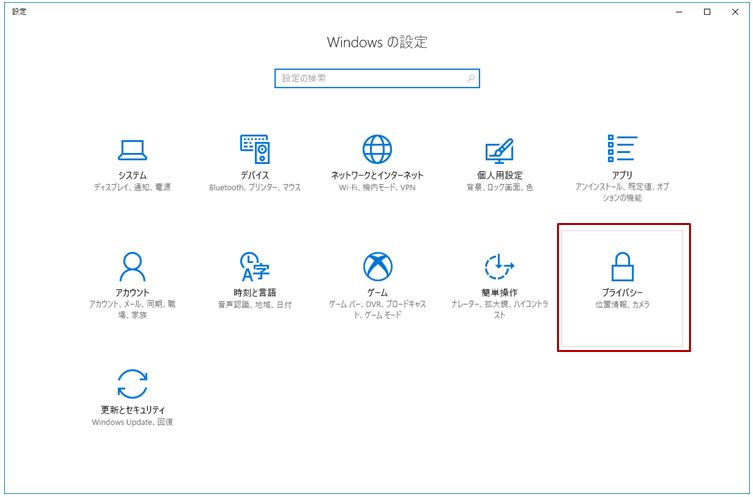Click the 設定の検索 search field

pos(377,78)
